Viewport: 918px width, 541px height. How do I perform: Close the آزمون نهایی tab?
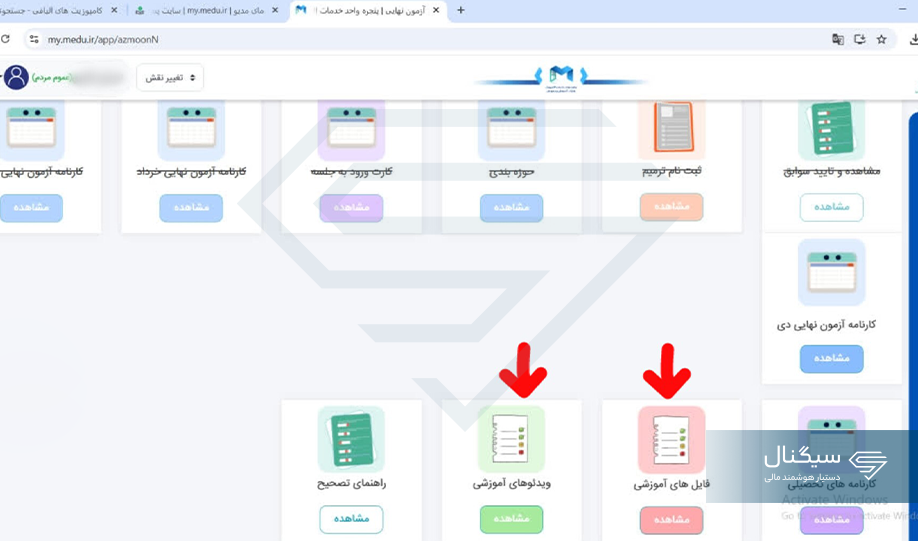(436, 11)
